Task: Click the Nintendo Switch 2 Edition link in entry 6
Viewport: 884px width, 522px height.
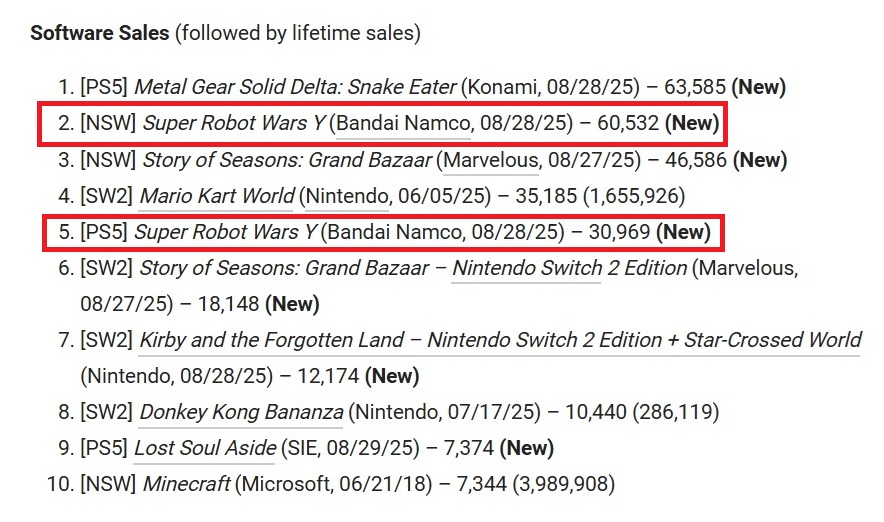Action: click(x=569, y=268)
